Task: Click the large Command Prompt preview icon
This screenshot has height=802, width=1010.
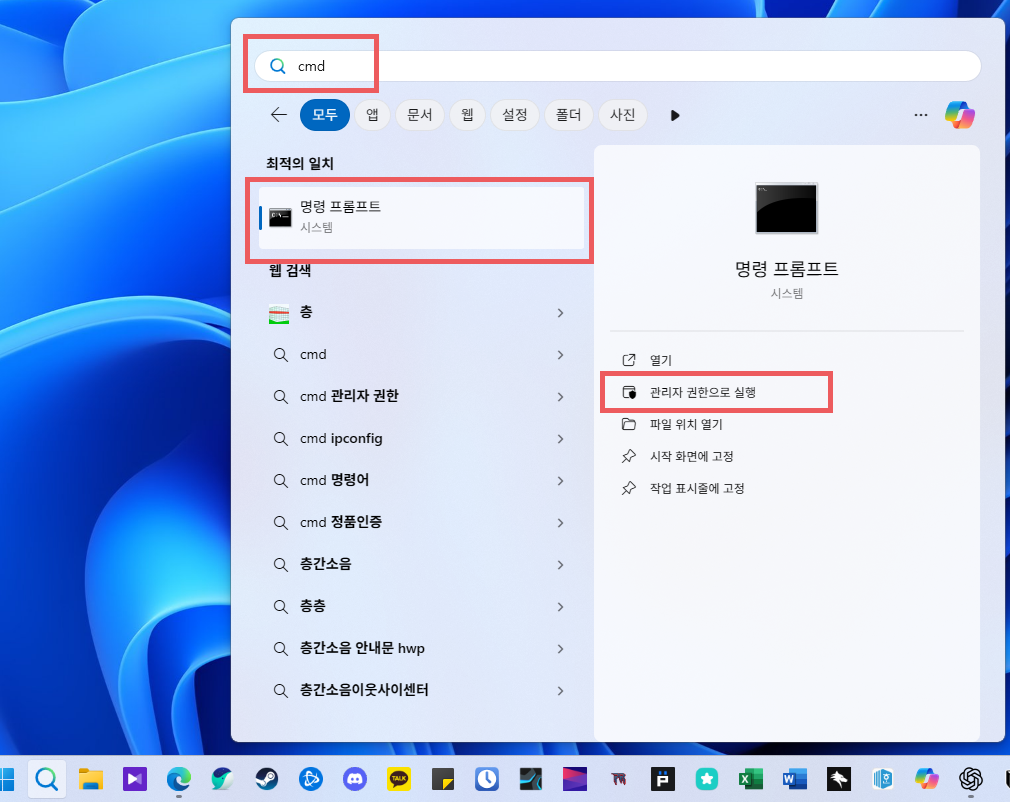Action: [786, 208]
